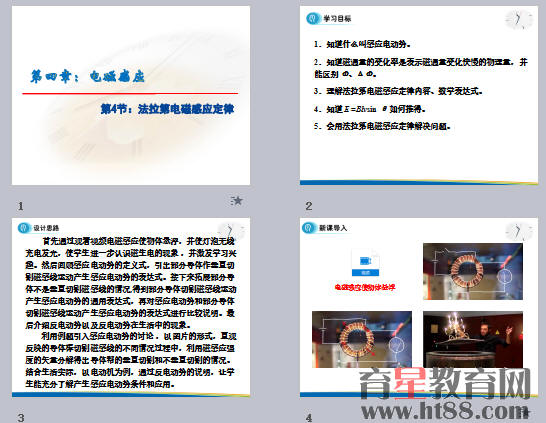This screenshot has height=423, width=546.
Task: Click the clock graphic on slide 4
Action: (x=519, y=231)
